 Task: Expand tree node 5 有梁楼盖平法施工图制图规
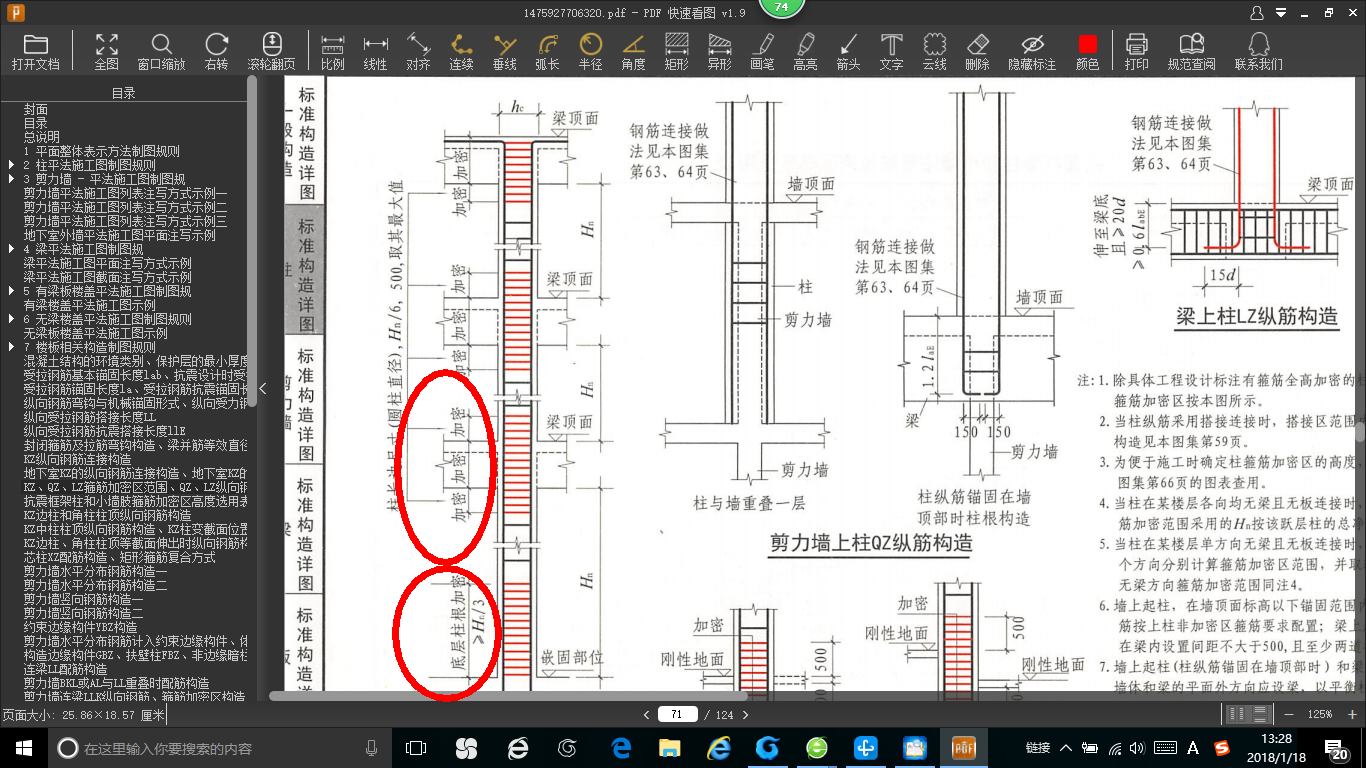tap(11, 292)
